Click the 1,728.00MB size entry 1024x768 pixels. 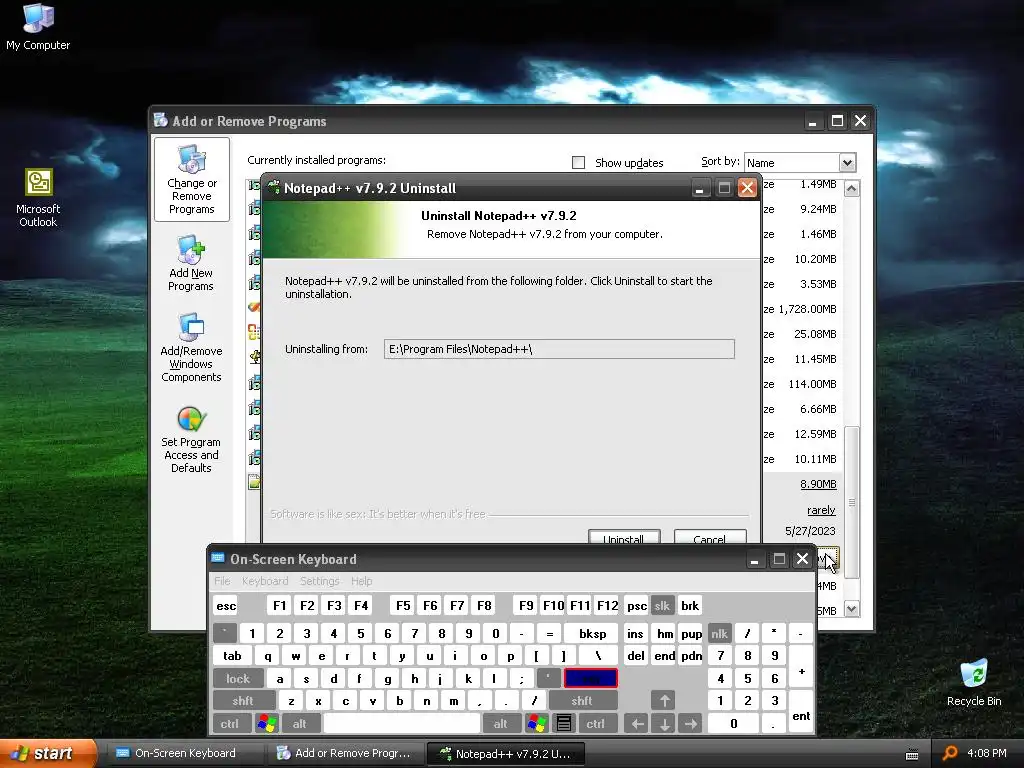click(807, 309)
